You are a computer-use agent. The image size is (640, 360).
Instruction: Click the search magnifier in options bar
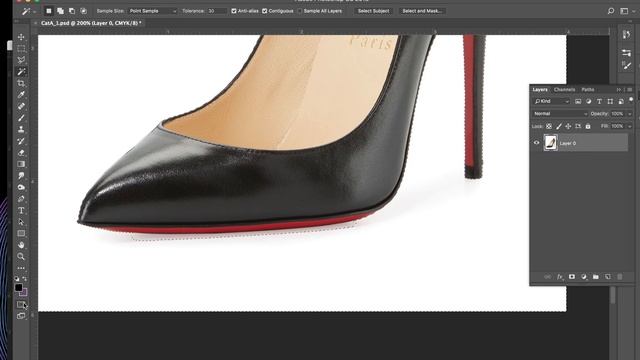pos(611,11)
